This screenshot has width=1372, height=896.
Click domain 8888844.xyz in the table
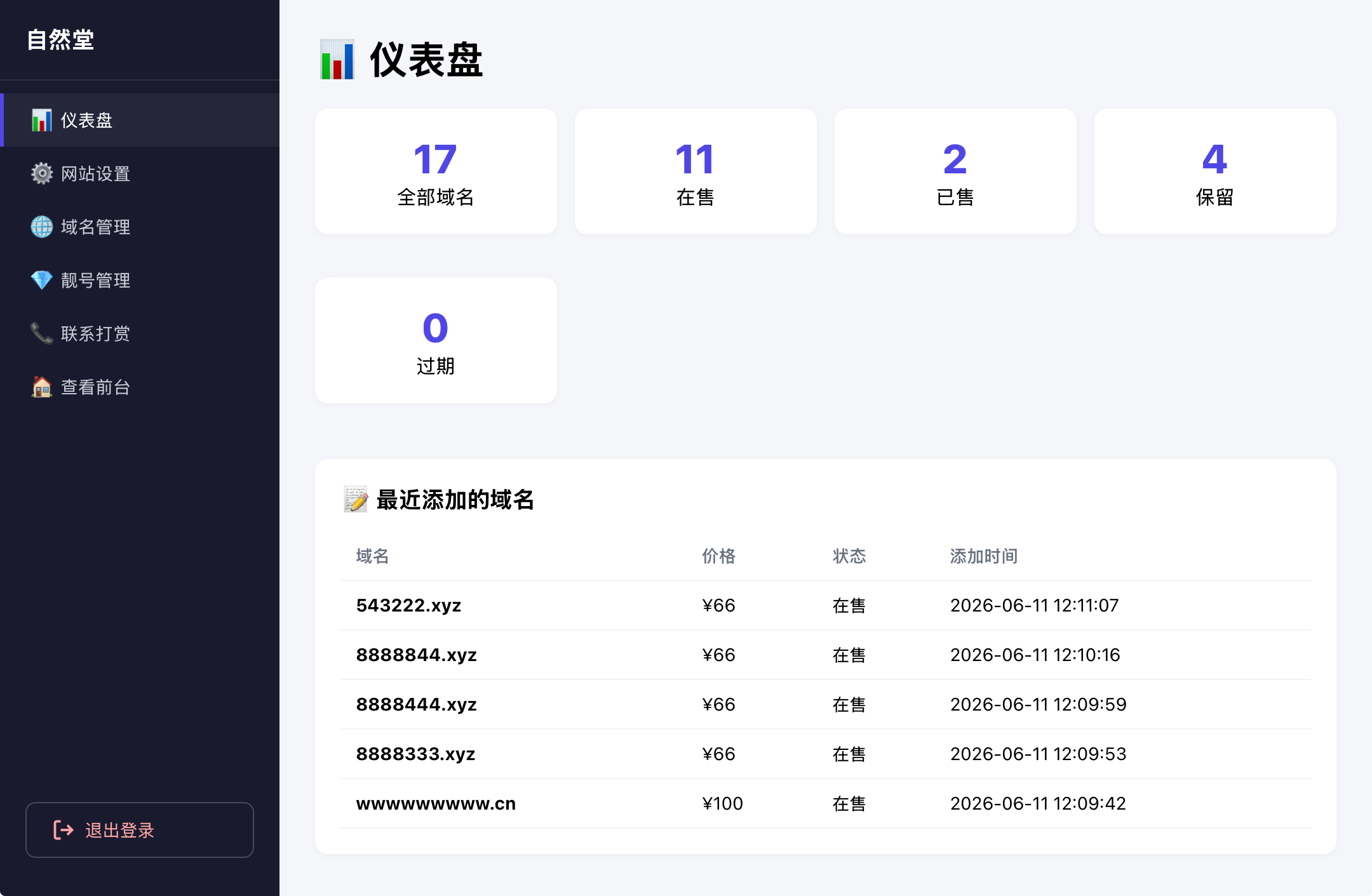pyautogui.click(x=416, y=655)
